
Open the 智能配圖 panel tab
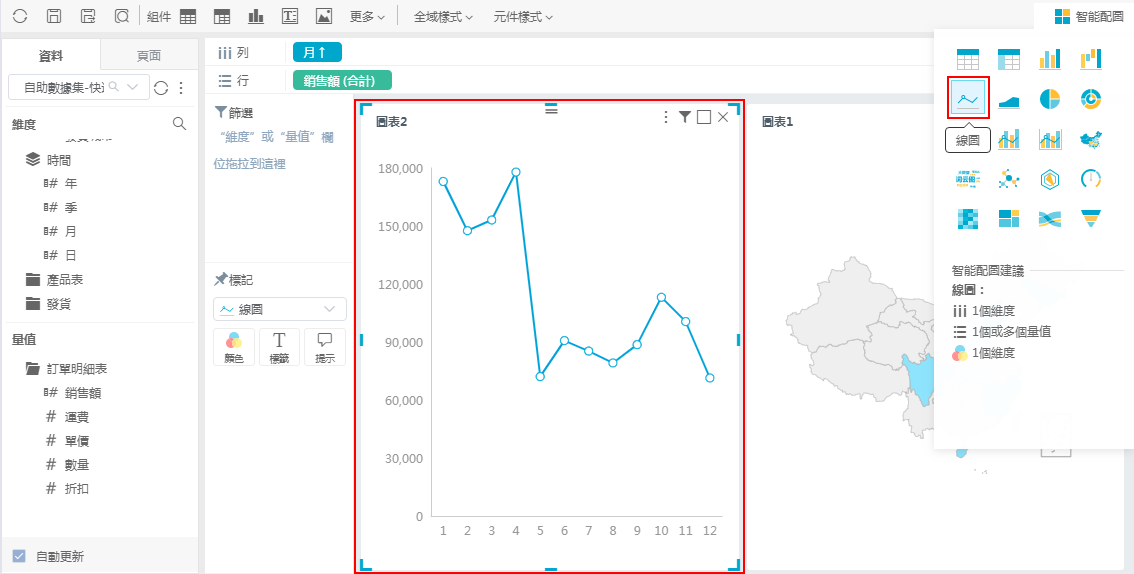pos(1089,17)
